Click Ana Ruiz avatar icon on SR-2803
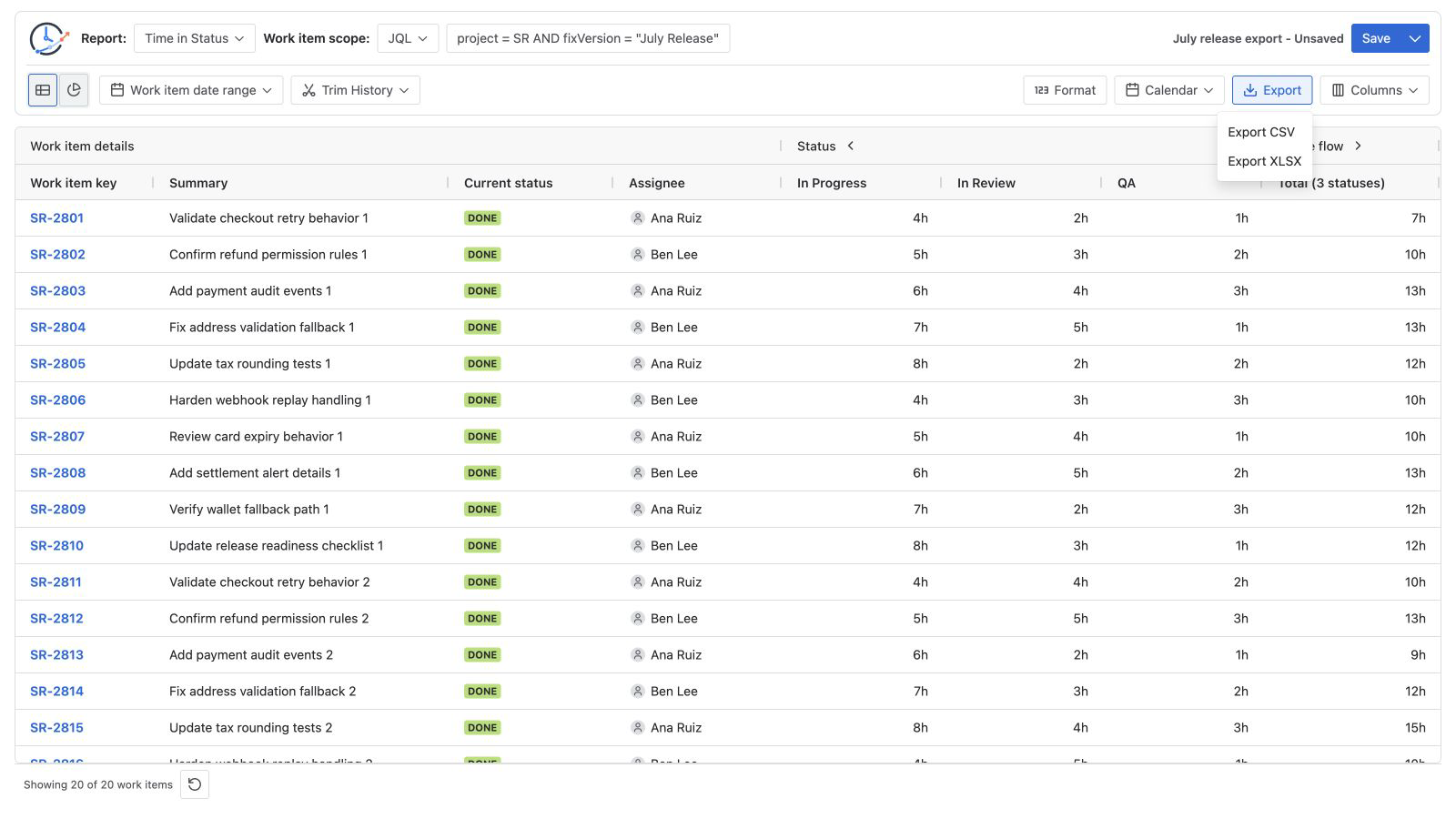 [638, 291]
